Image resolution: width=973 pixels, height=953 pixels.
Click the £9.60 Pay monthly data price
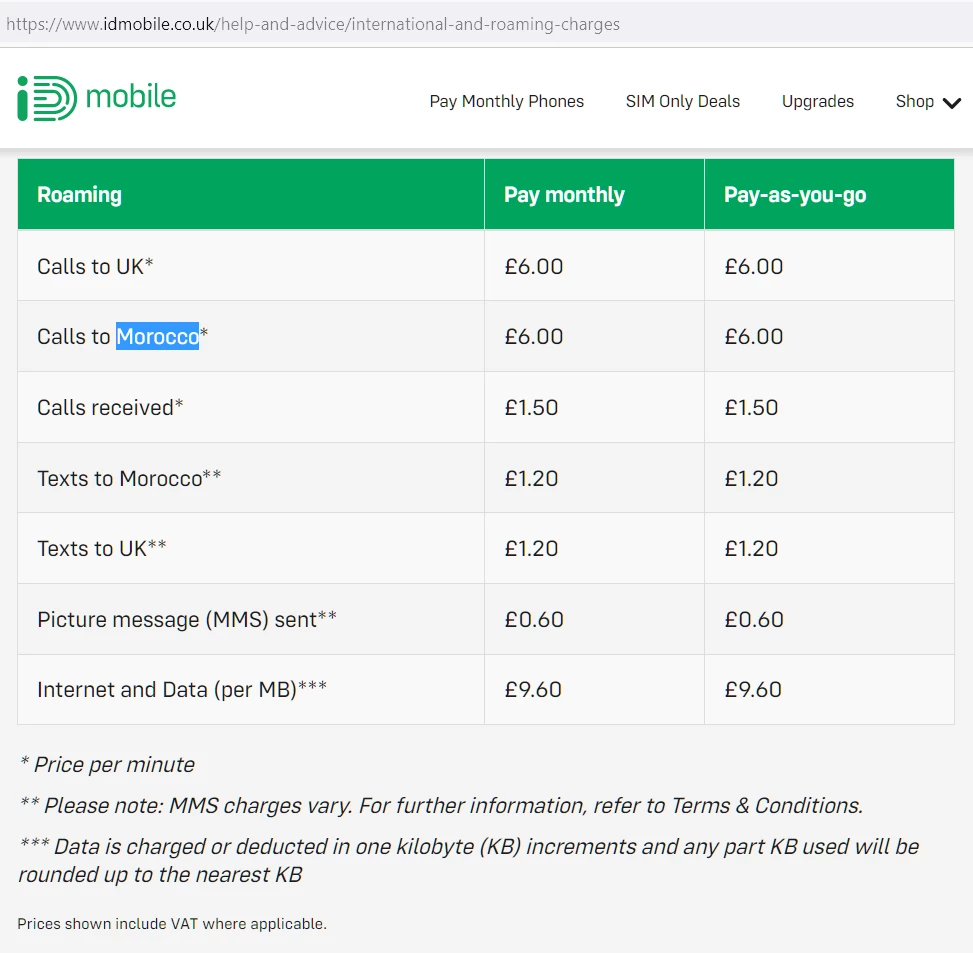tap(533, 689)
